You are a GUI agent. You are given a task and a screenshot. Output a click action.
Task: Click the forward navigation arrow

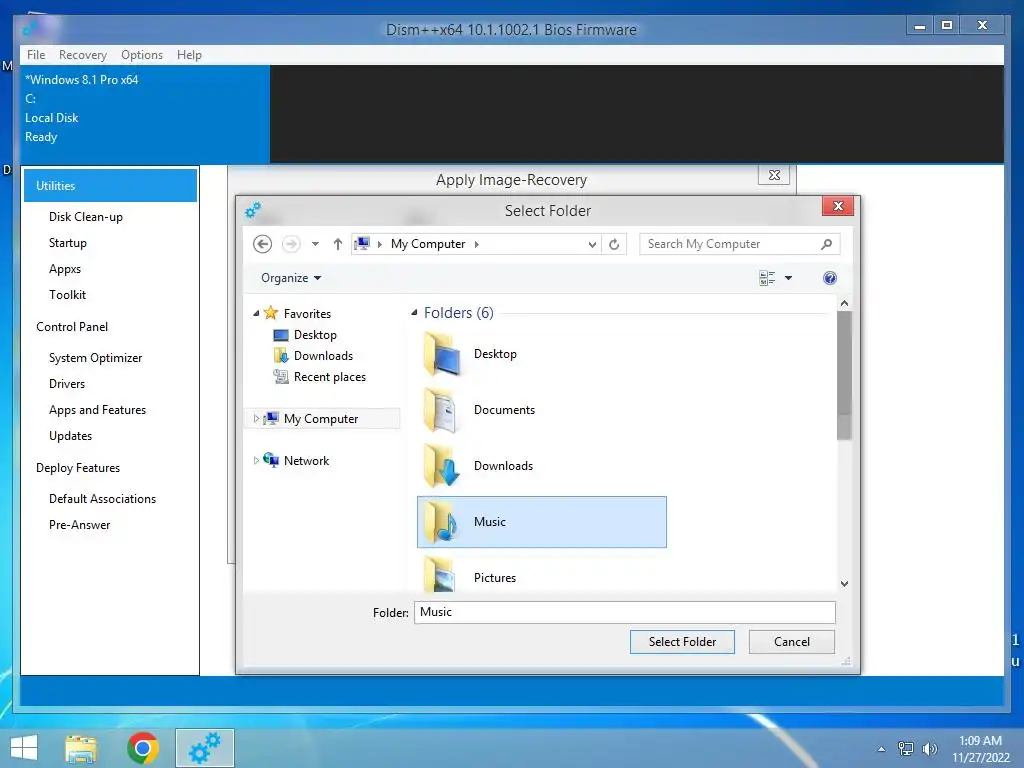pyautogui.click(x=291, y=244)
